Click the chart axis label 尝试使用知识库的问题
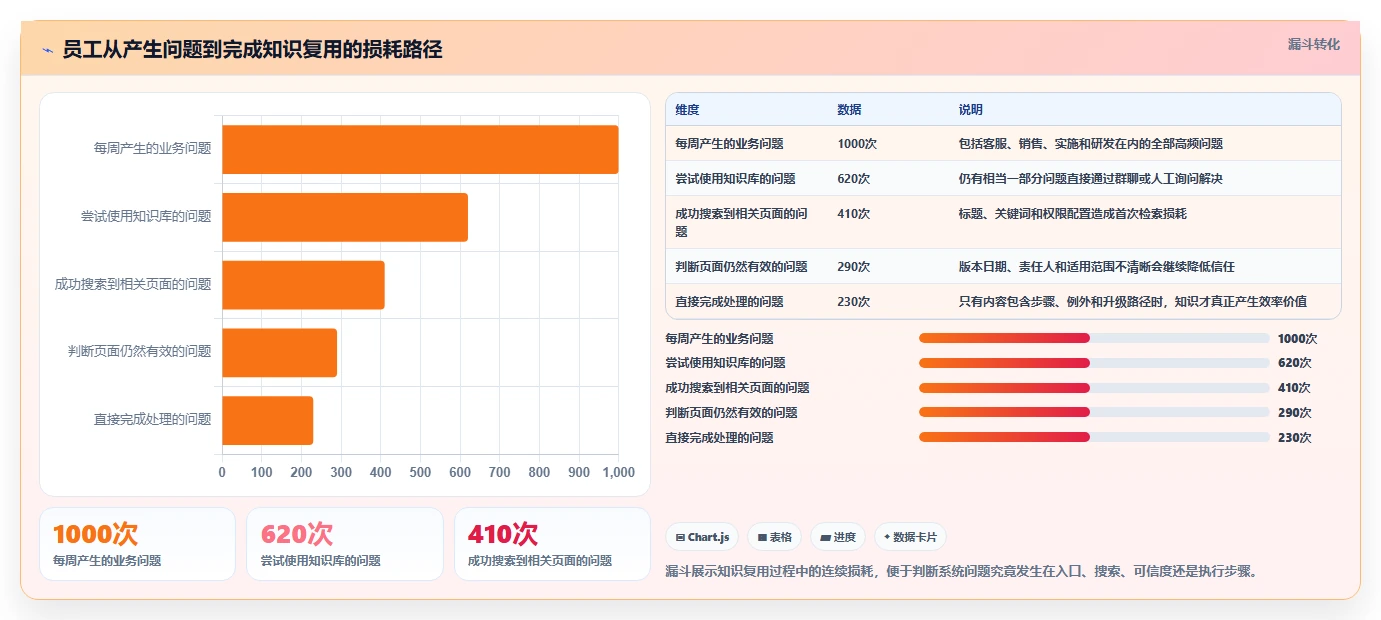1381x620 pixels. [x=146, y=217]
